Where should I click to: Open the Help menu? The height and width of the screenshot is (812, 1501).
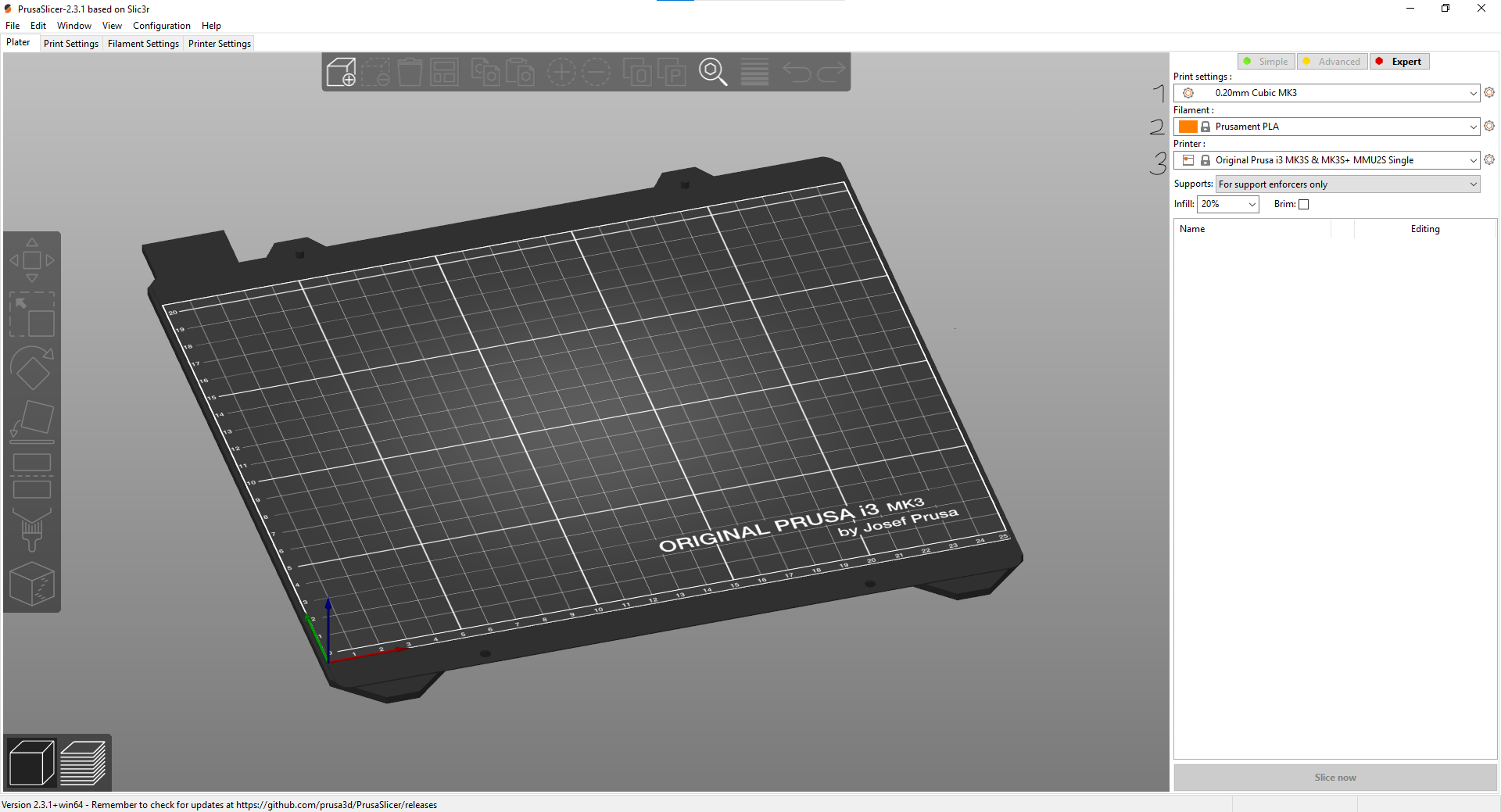(211, 26)
